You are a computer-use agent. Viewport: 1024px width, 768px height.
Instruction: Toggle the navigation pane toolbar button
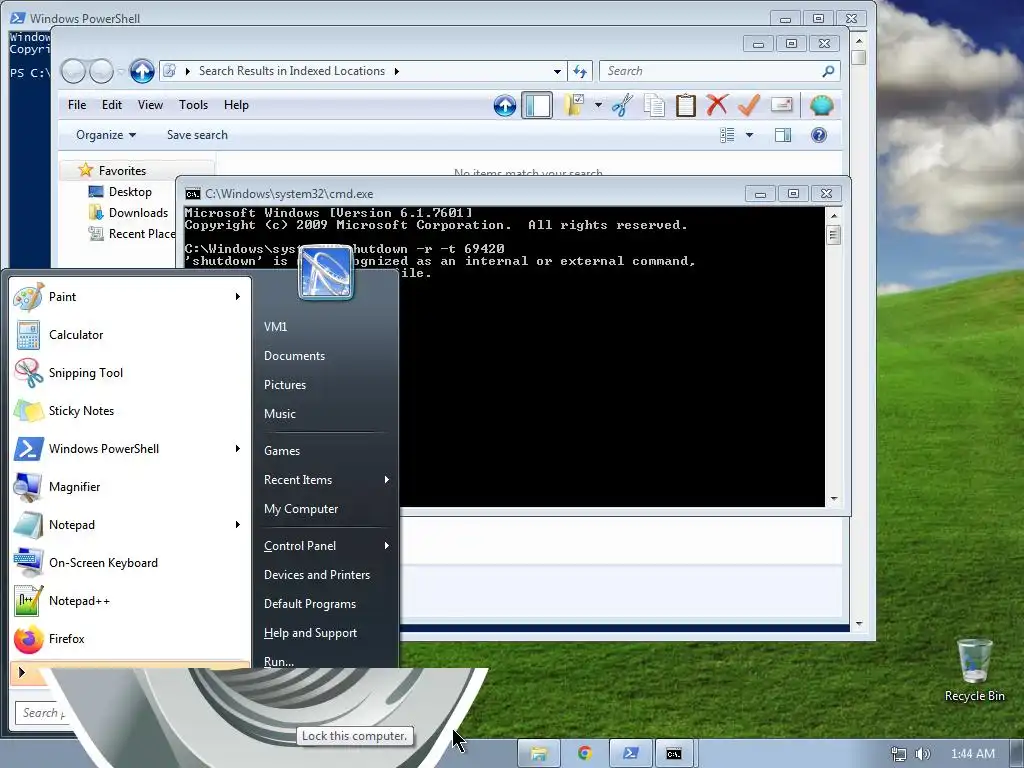(537, 105)
